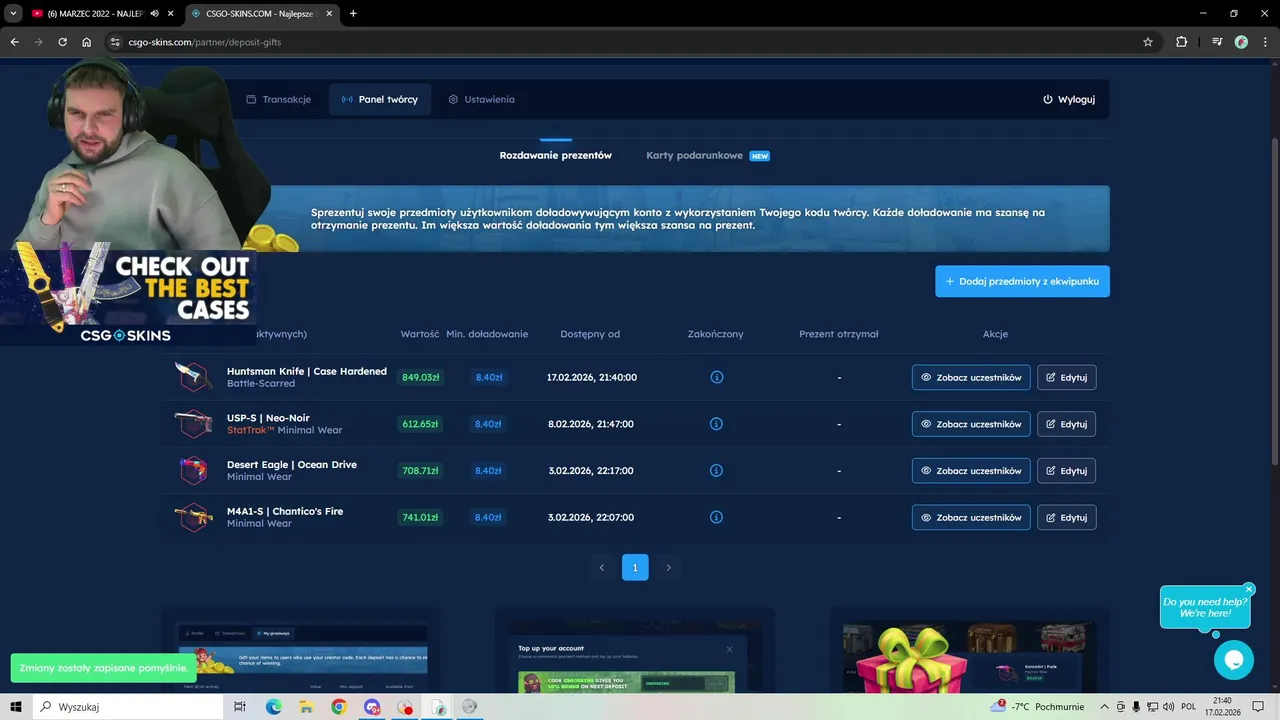Open Task View on the taskbar
This screenshot has height=720, width=1280.
[240, 707]
